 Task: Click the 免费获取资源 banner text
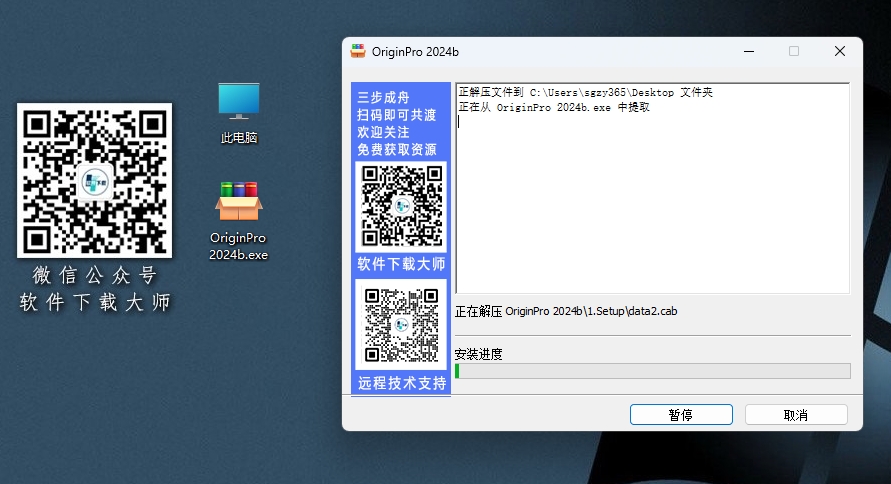[x=397, y=149]
